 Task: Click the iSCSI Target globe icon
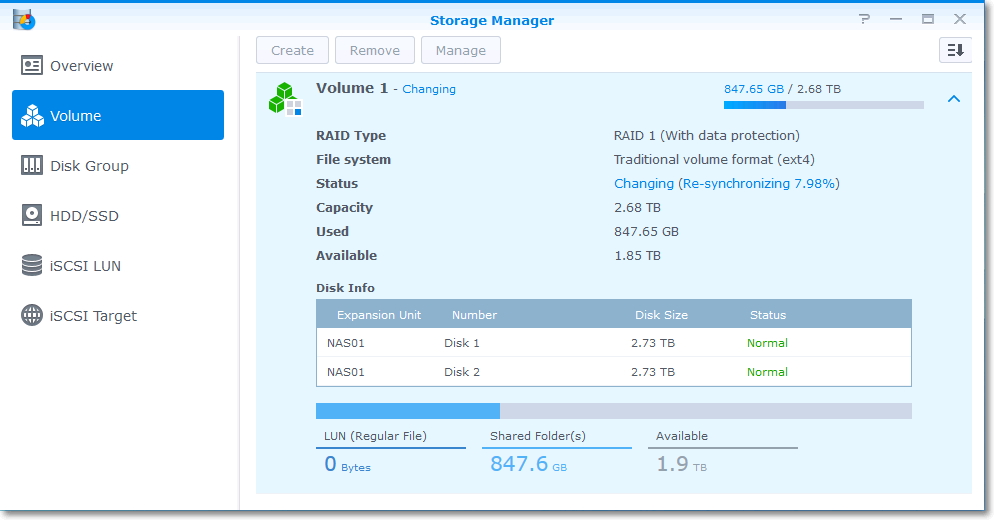pyautogui.click(x=32, y=315)
